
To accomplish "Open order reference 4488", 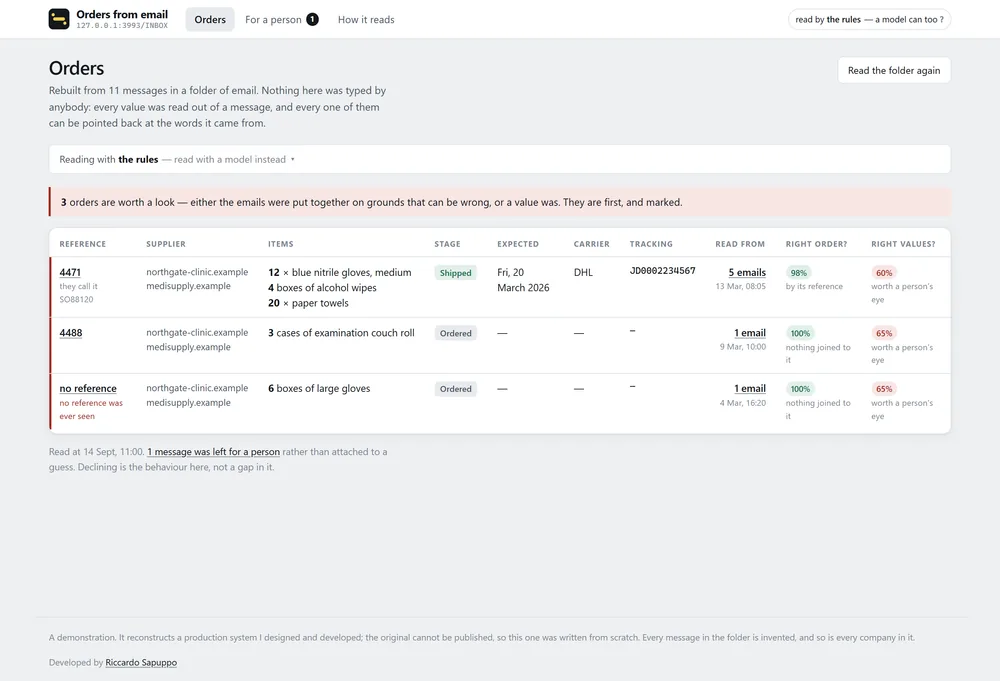I will click(x=71, y=333).
